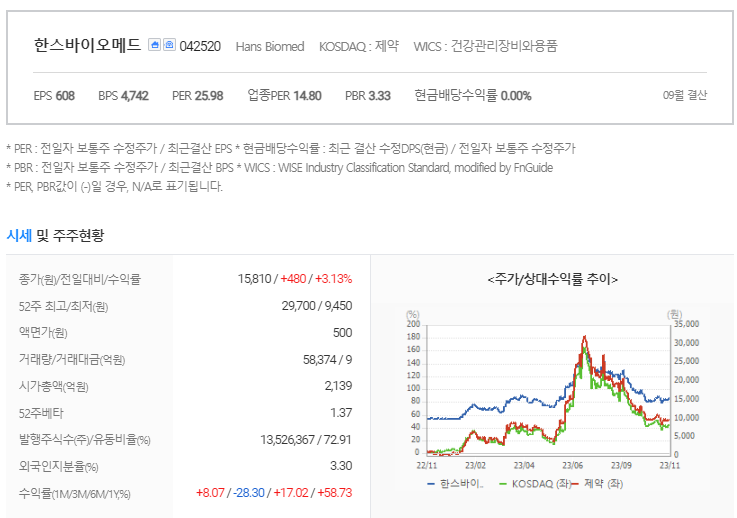737x518 pixels.
Task: Click the 52주 최고/최저(원) row label
Action: 63,306
